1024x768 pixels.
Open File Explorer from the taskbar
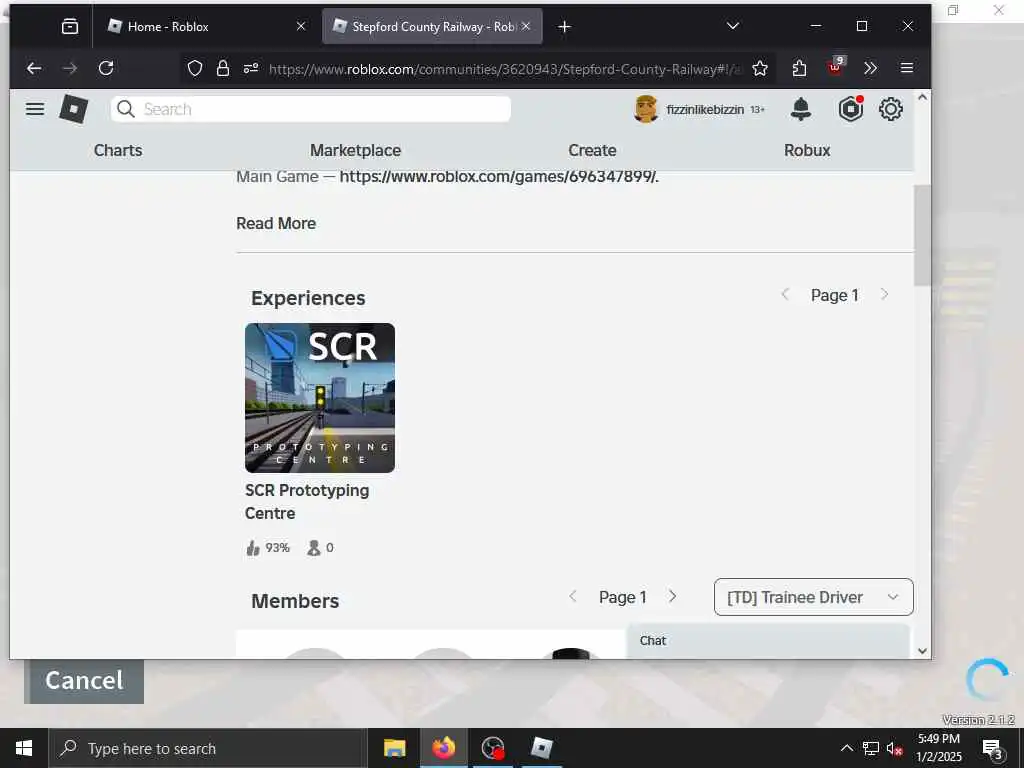coord(394,748)
